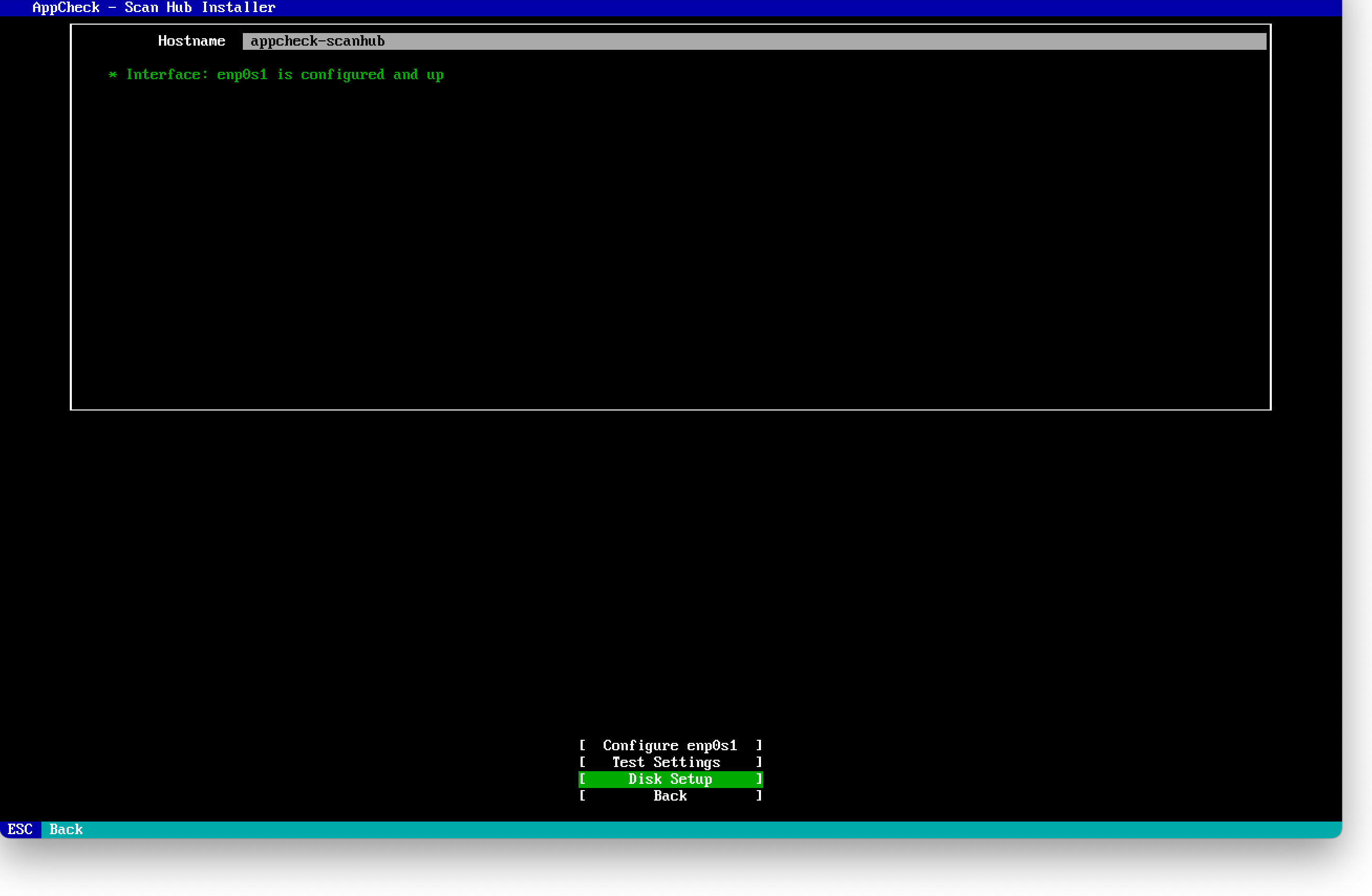Click the 'AppCheck - Scan Hub Installer' title text
The height and width of the screenshot is (896, 1372).
(x=154, y=7)
